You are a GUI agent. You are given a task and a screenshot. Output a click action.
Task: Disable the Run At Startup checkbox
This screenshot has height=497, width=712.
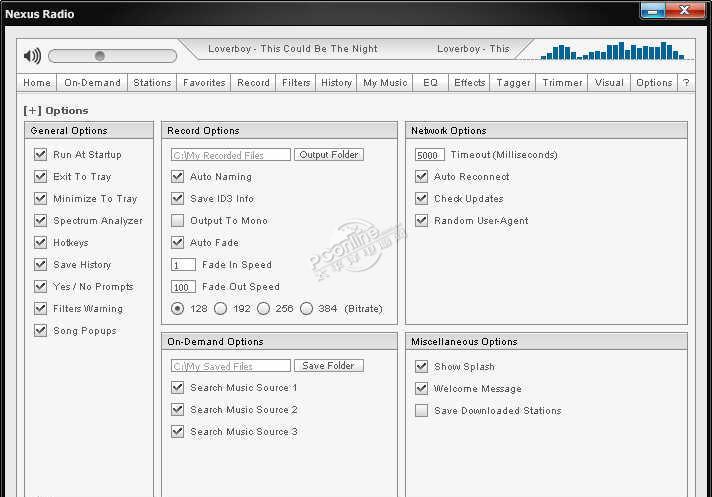[41, 155]
